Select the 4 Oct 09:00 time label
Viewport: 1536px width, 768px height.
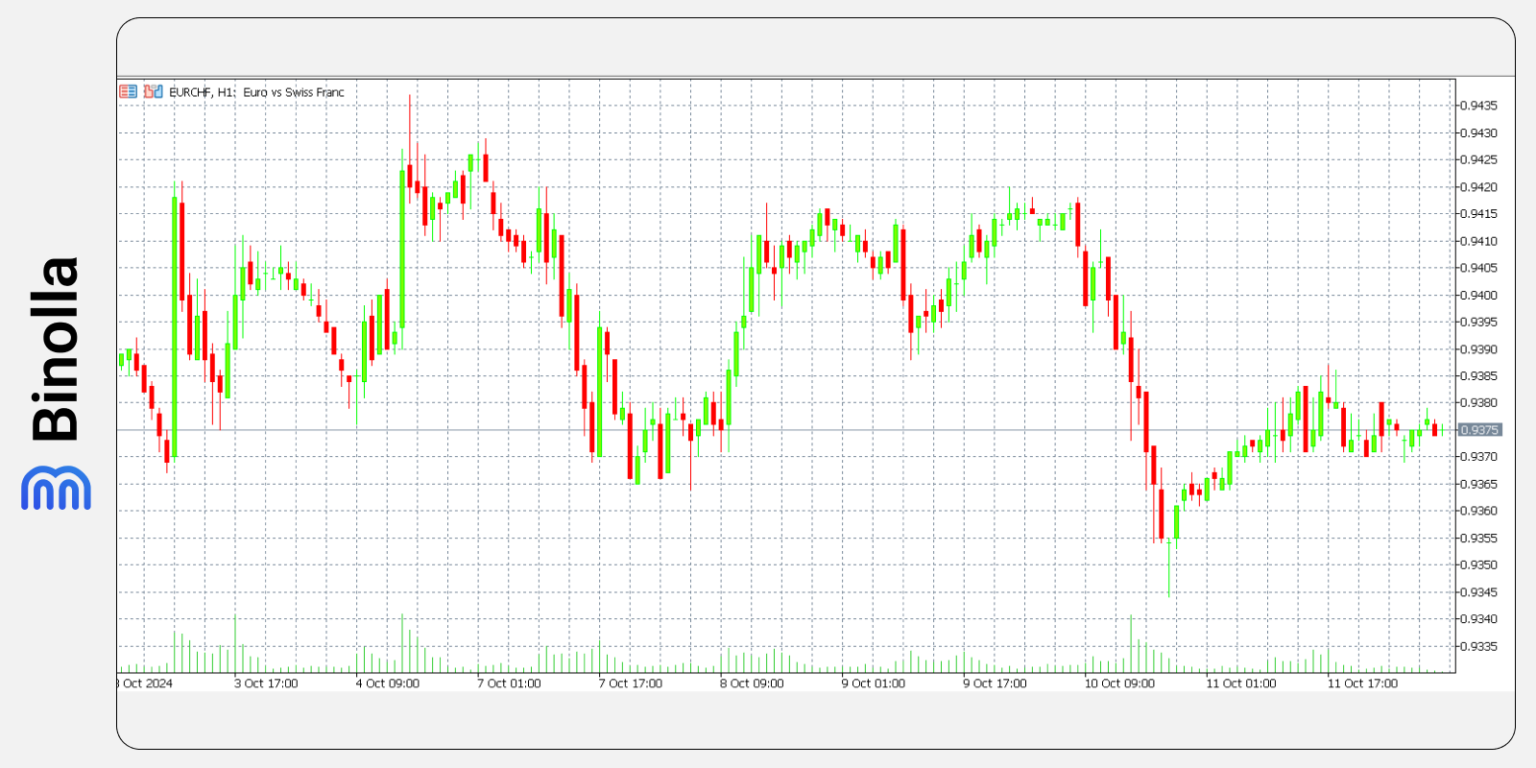388,684
